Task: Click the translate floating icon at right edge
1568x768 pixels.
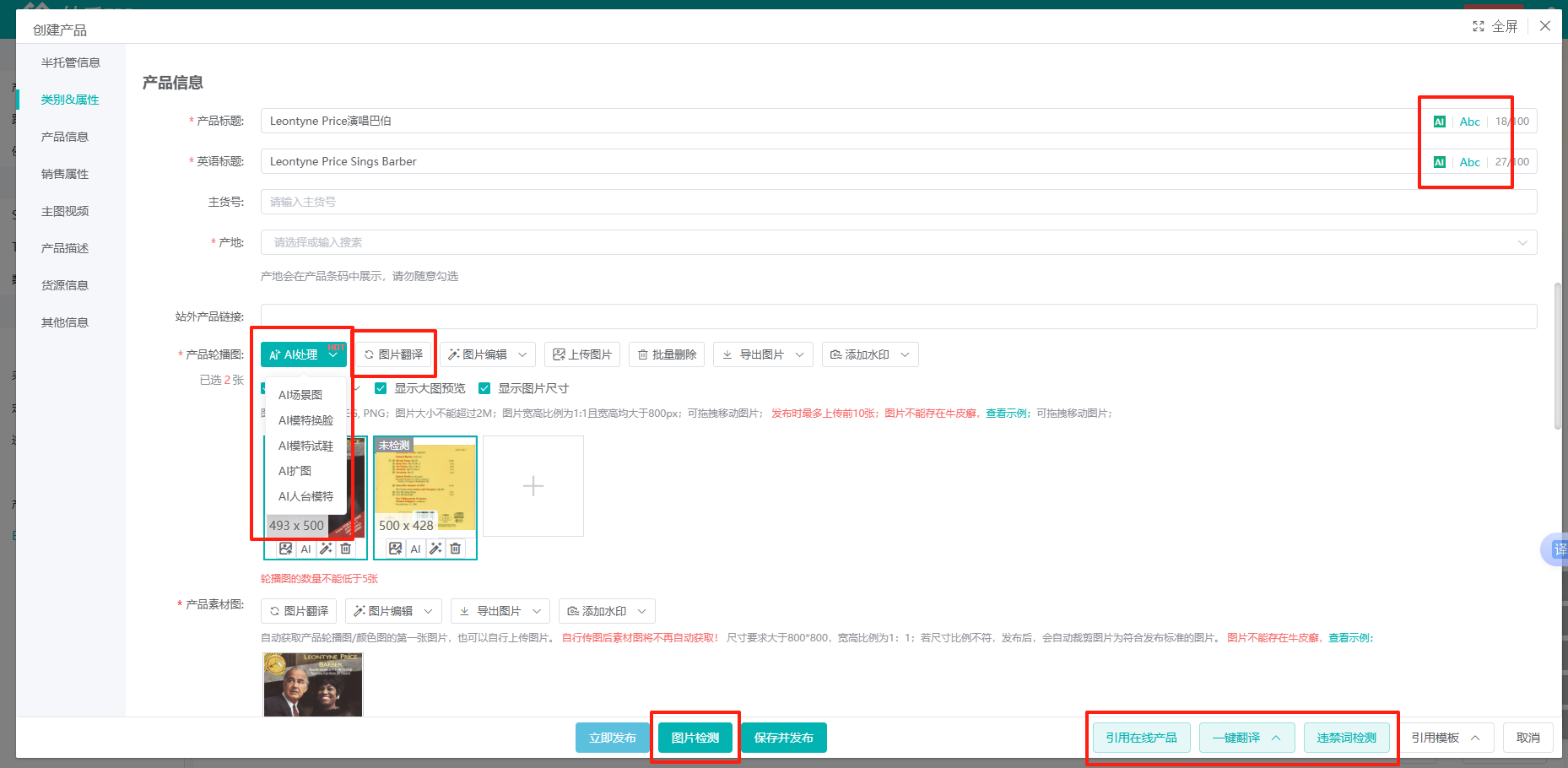Action: pyautogui.click(x=1558, y=549)
